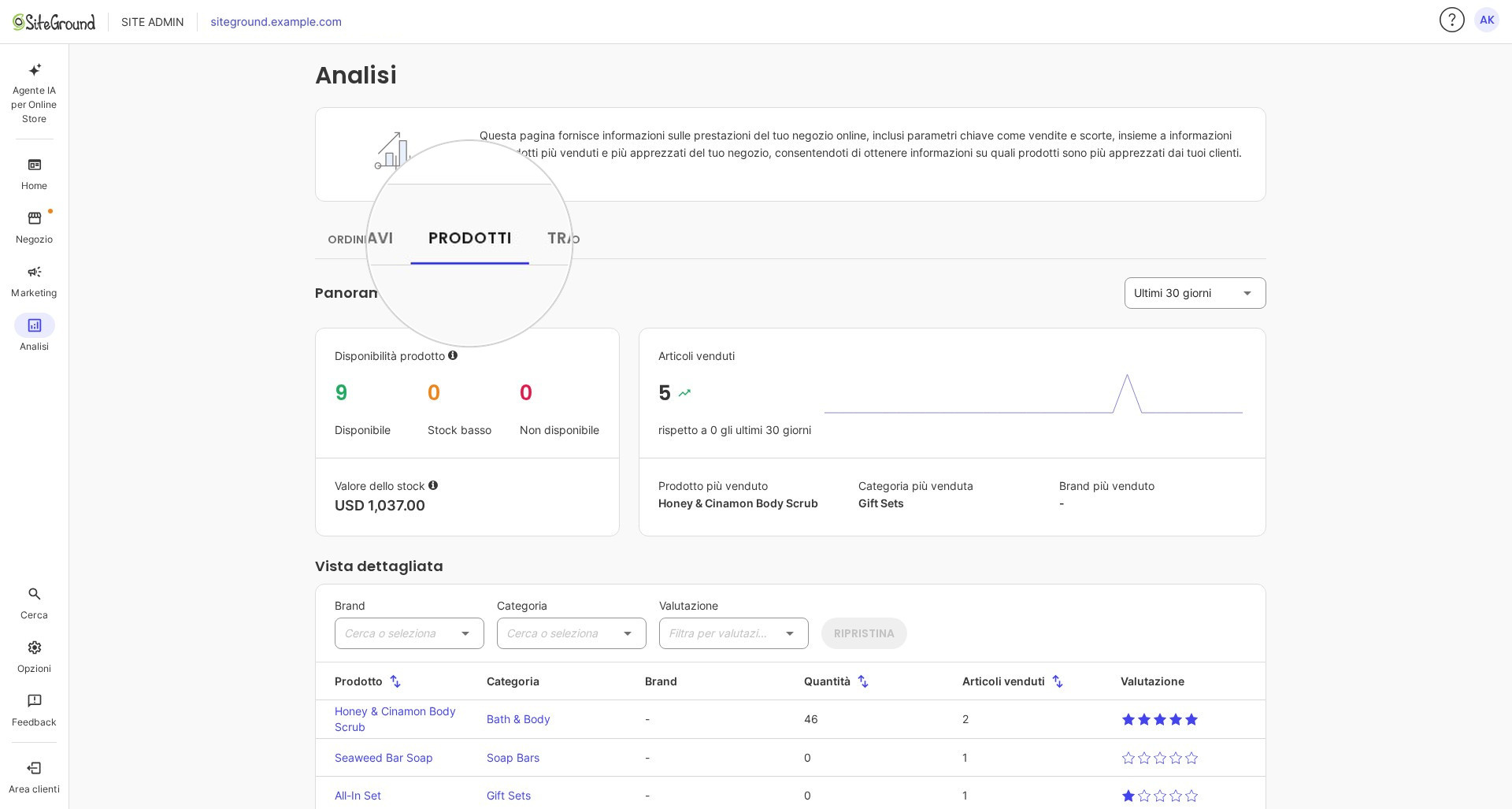The image size is (1512, 809).
Task: Click the one-star rating in All-In Set row
Action: click(x=1159, y=796)
